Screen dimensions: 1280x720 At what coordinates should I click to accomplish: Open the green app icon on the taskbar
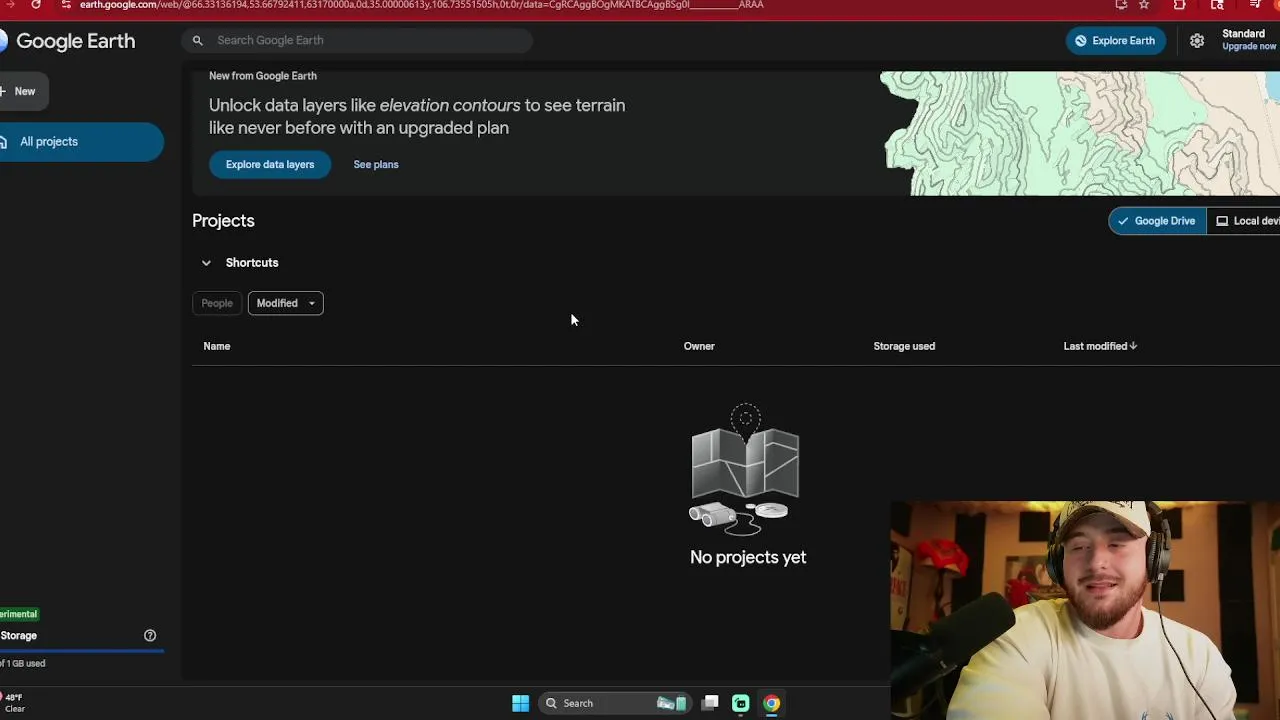(x=741, y=703)
